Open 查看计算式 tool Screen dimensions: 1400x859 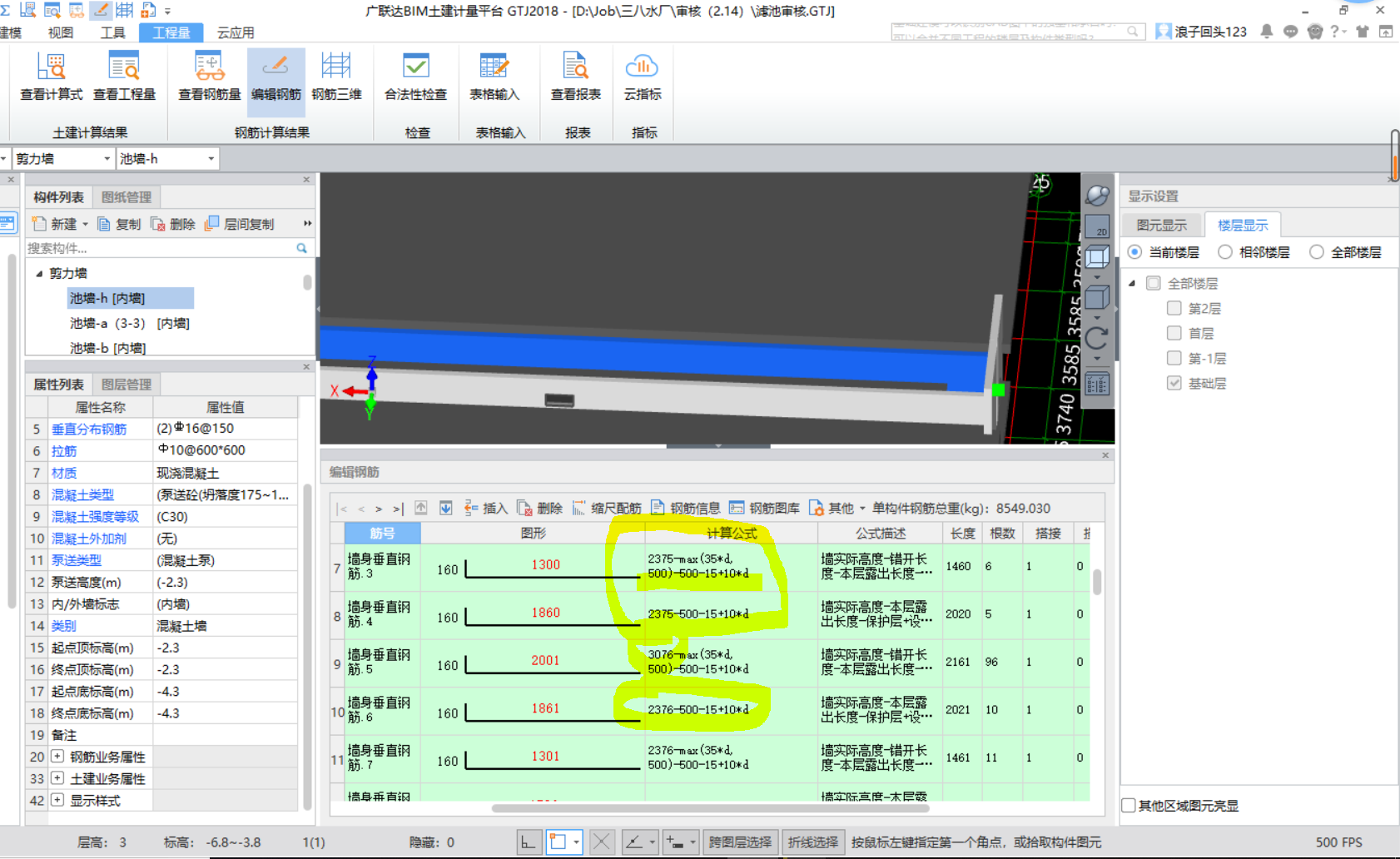tap(51, 77)
